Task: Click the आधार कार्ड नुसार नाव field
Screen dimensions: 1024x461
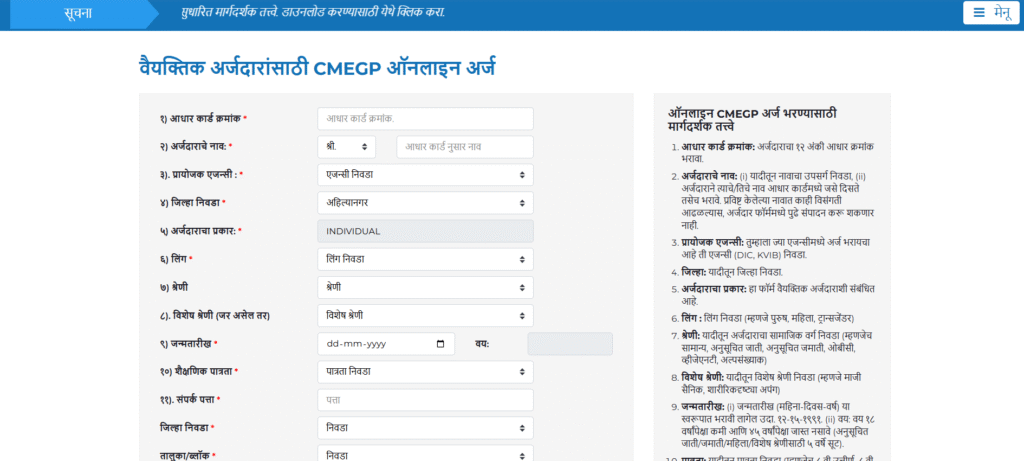Action: [465, 147]
